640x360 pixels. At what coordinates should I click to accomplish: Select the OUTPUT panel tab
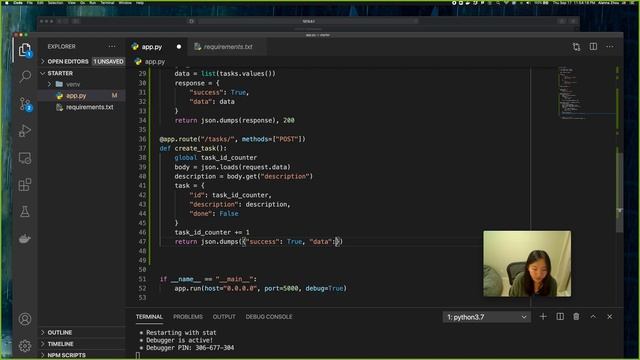coord(224,317)
